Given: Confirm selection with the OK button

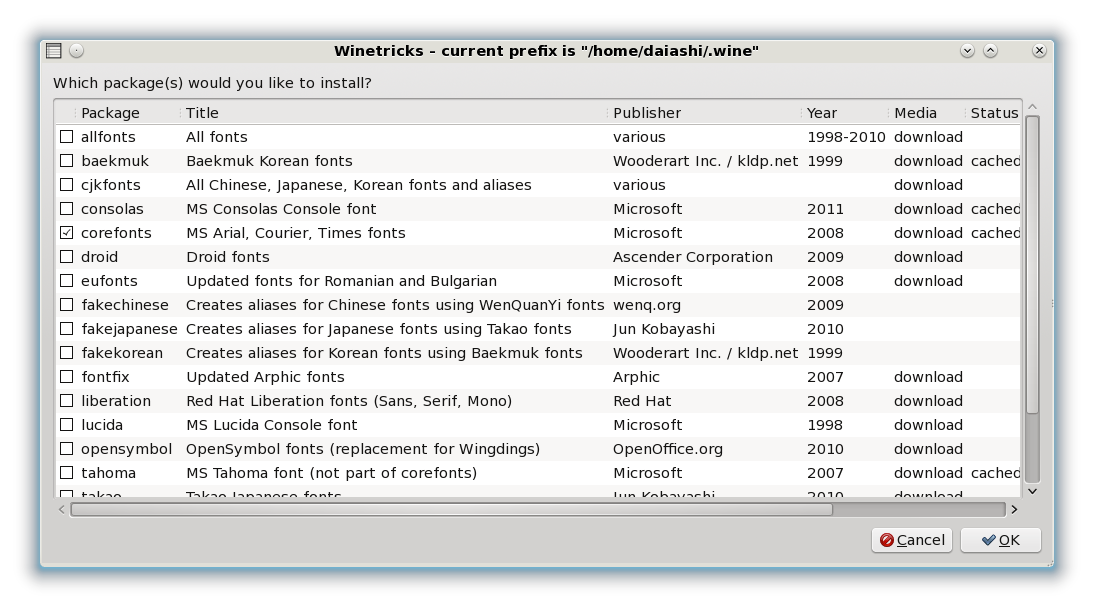Looking at the screenshot, I should coord(1001,540).
